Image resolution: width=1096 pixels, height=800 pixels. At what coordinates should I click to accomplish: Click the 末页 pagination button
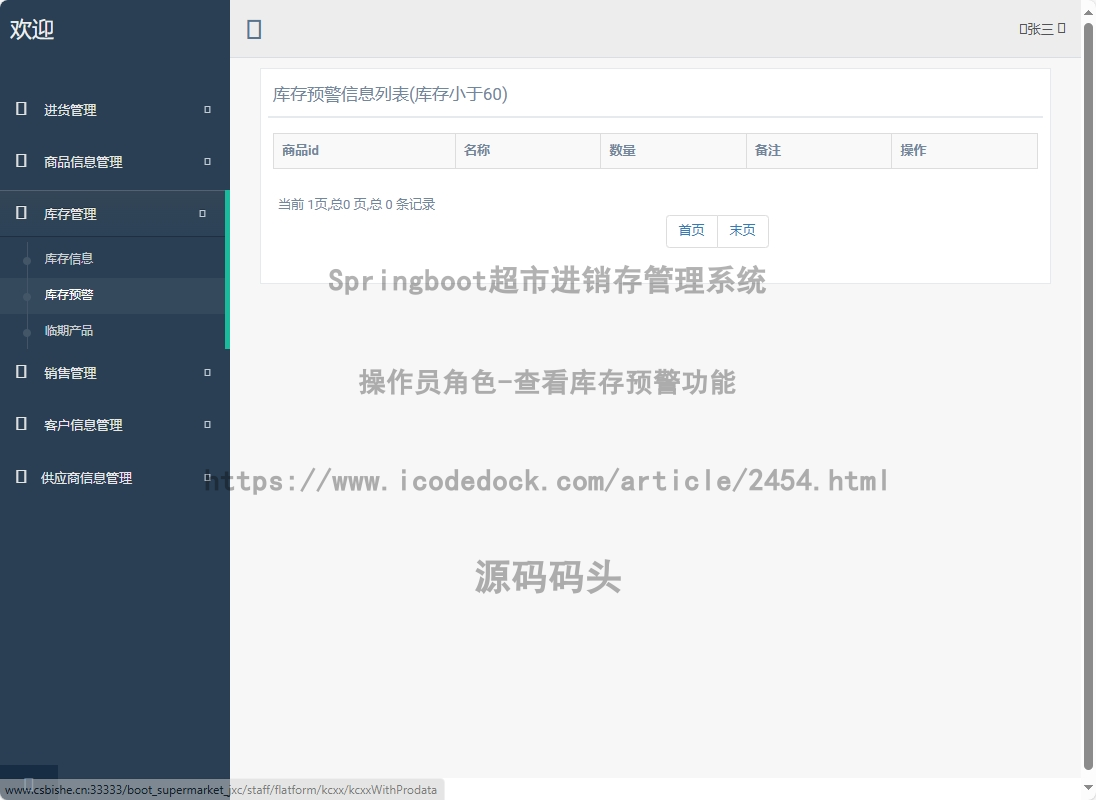click(742, 231)
